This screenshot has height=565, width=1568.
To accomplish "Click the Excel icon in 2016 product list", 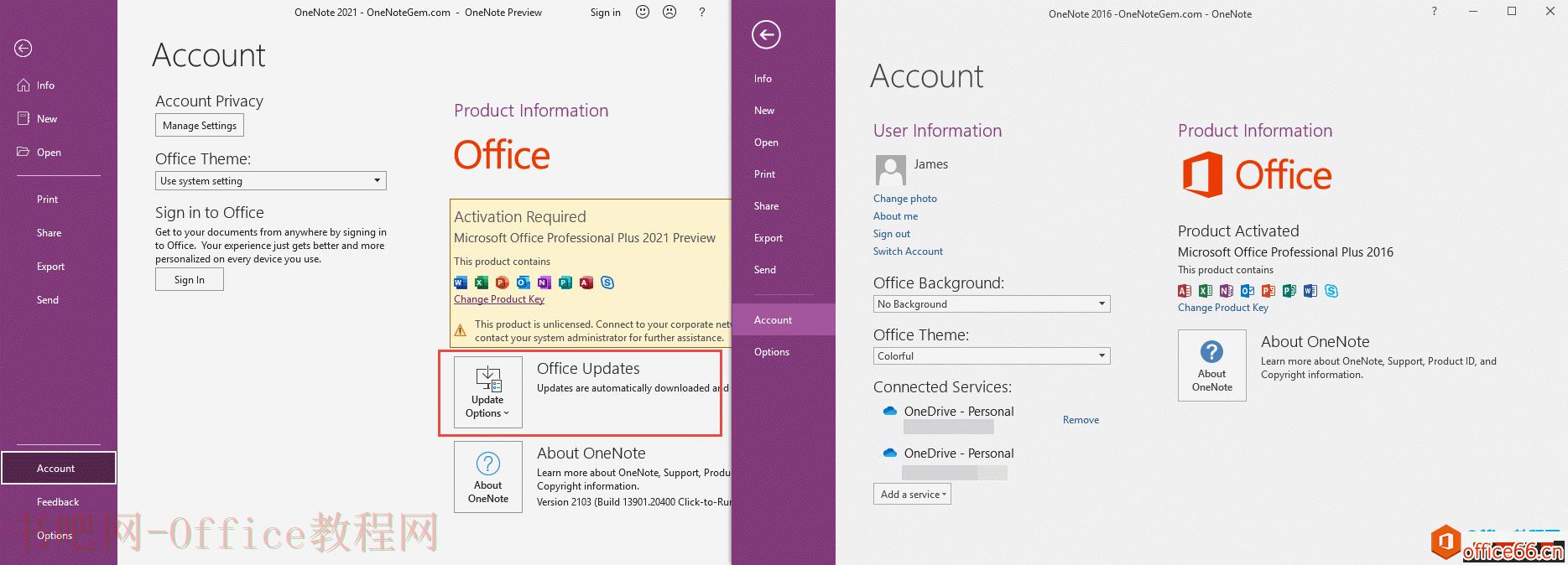I will pyautogui.click(x=1206, y=291).
